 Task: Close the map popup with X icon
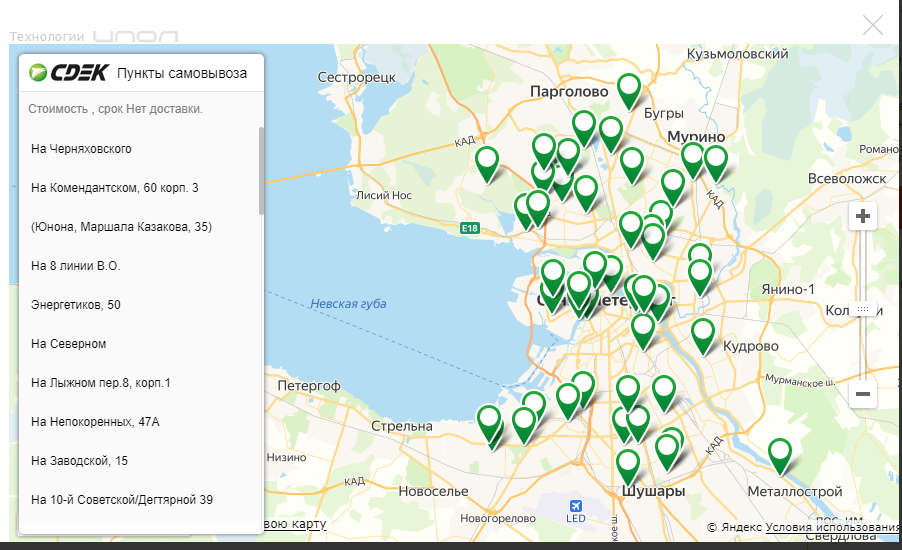873,25
